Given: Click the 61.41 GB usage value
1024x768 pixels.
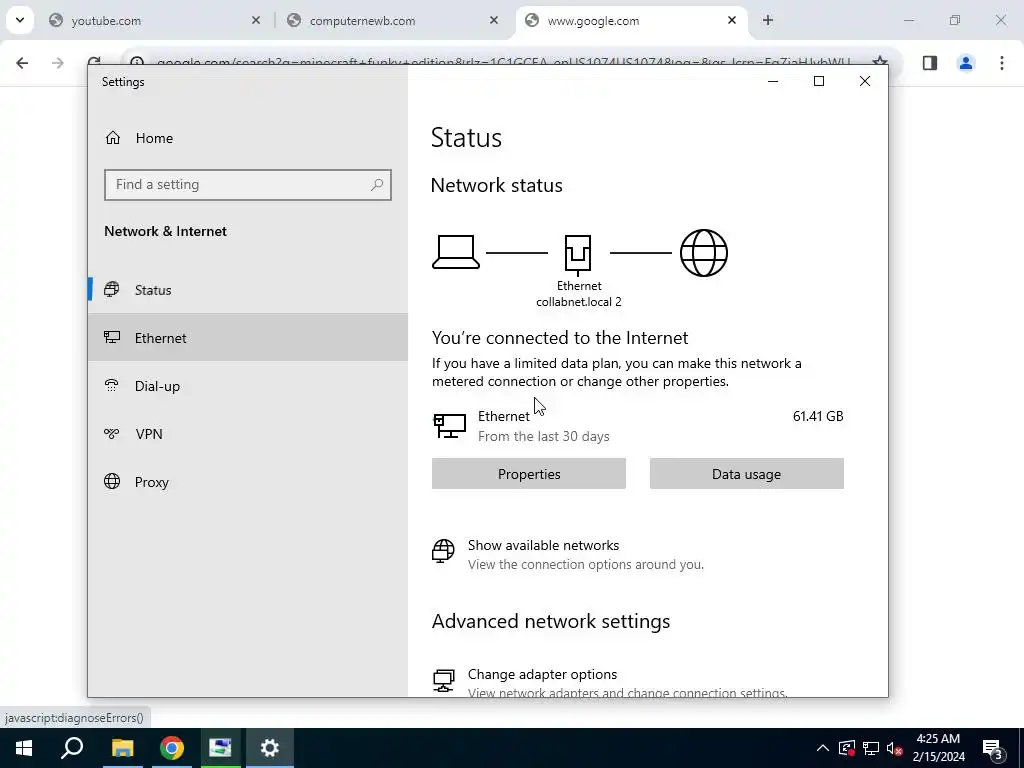Looking at the screenshot, I should click(x=818, y=416).
